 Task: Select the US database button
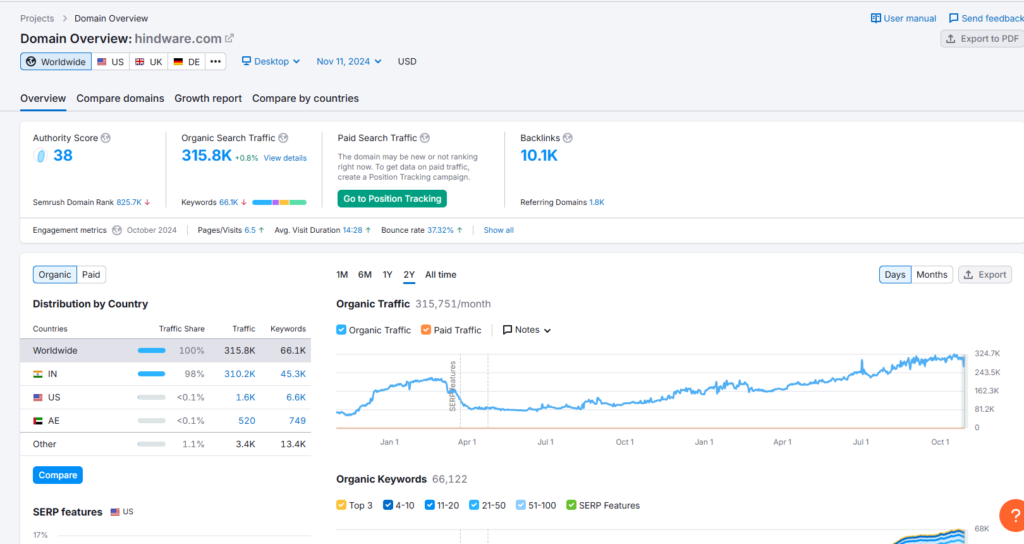click(110, 61)
